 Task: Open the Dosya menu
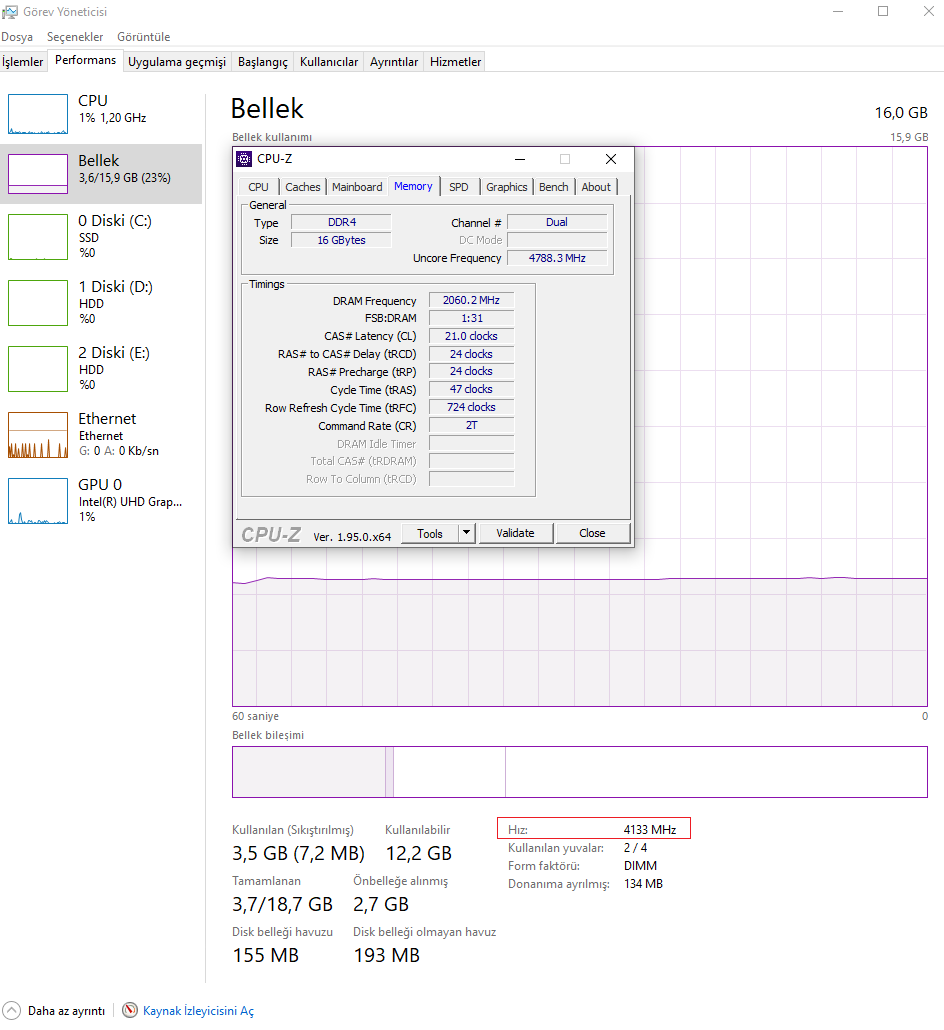[17, 37]
